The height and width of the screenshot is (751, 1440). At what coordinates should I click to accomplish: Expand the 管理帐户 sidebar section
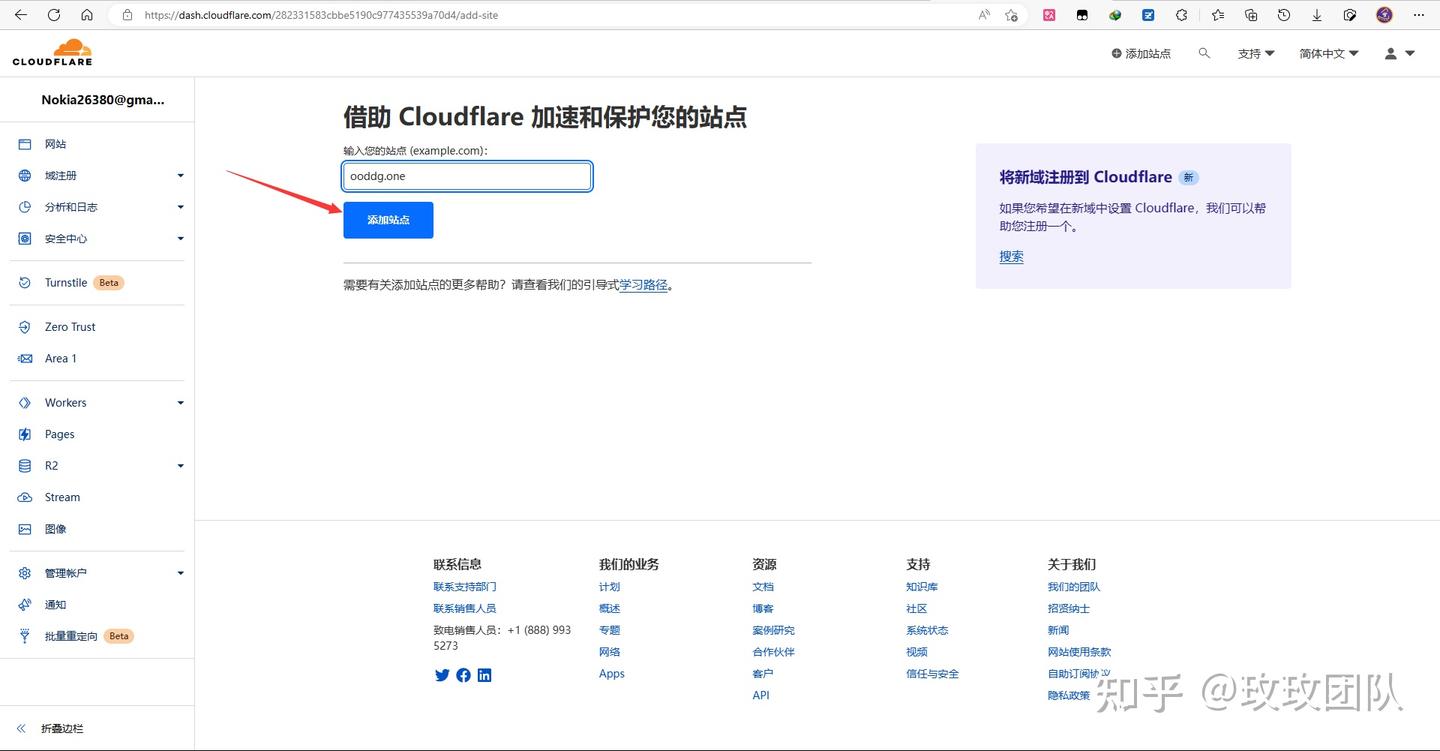67,572
